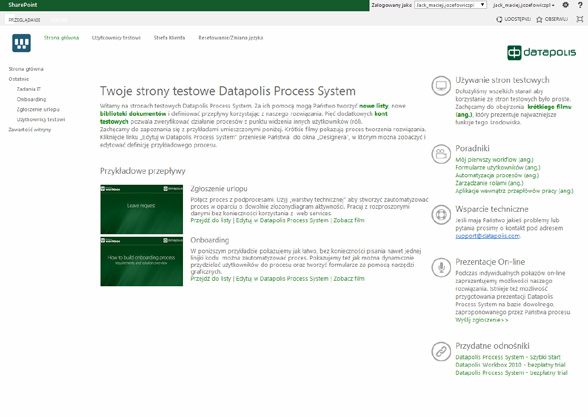Click the Obserwuj follow star button
Screen dimensions: 588x417
[552, 19]
